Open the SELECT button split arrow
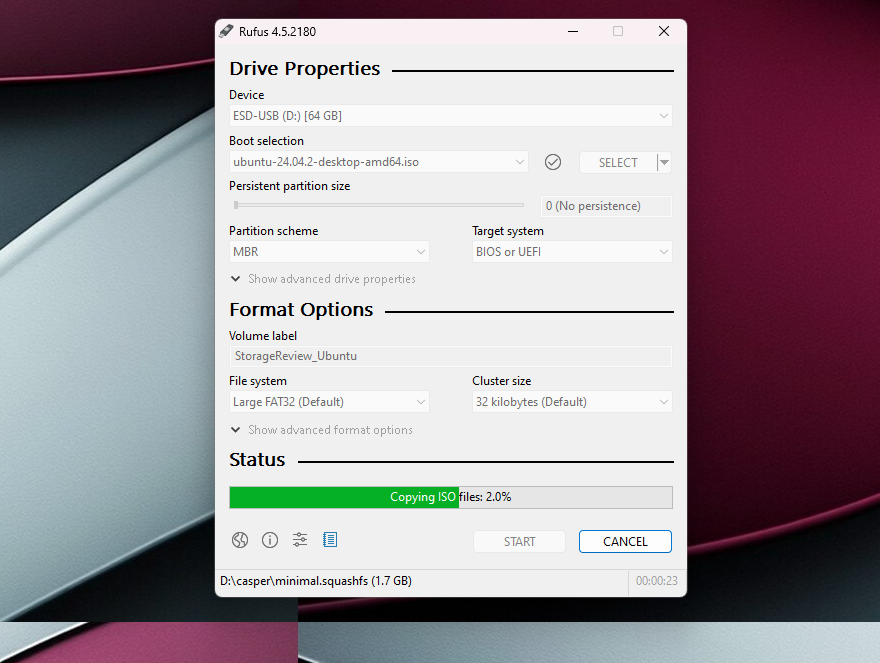This screenshot has width=880, height=663. pos(664,162)
